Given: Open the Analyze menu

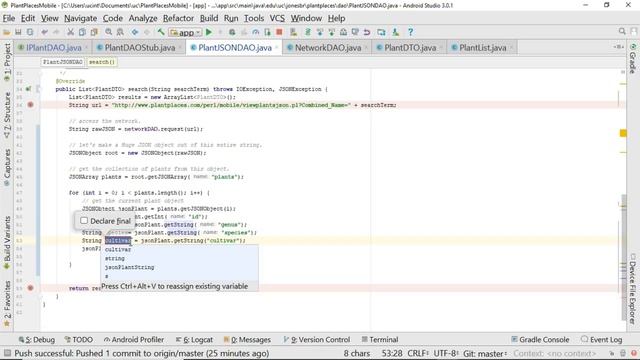Looking at the screenshot, I should (143, 18).
